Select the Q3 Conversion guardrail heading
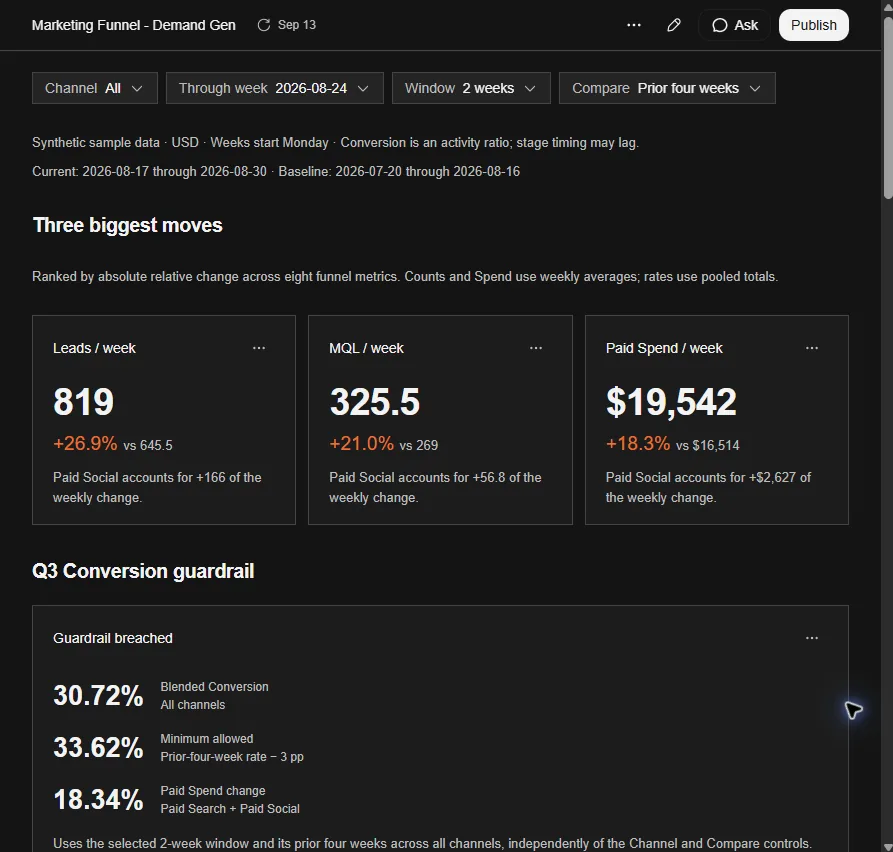 [x=143, y=571]
